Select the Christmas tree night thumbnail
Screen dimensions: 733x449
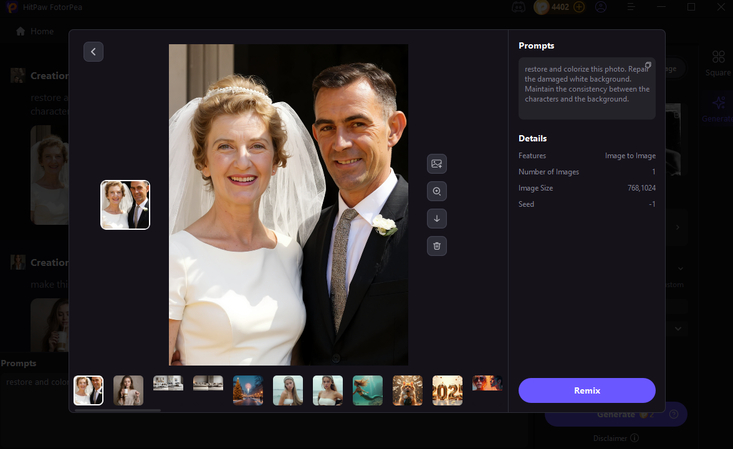click(x=248, y=390)
